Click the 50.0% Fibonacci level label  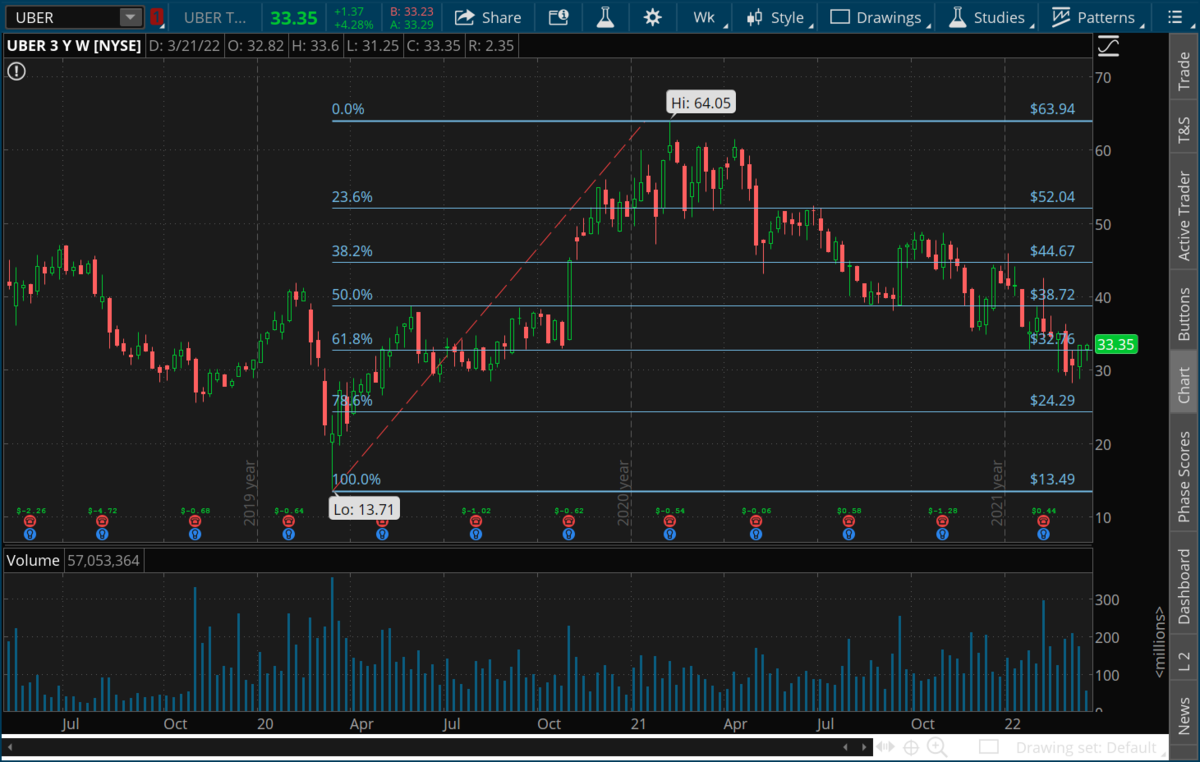352,295
